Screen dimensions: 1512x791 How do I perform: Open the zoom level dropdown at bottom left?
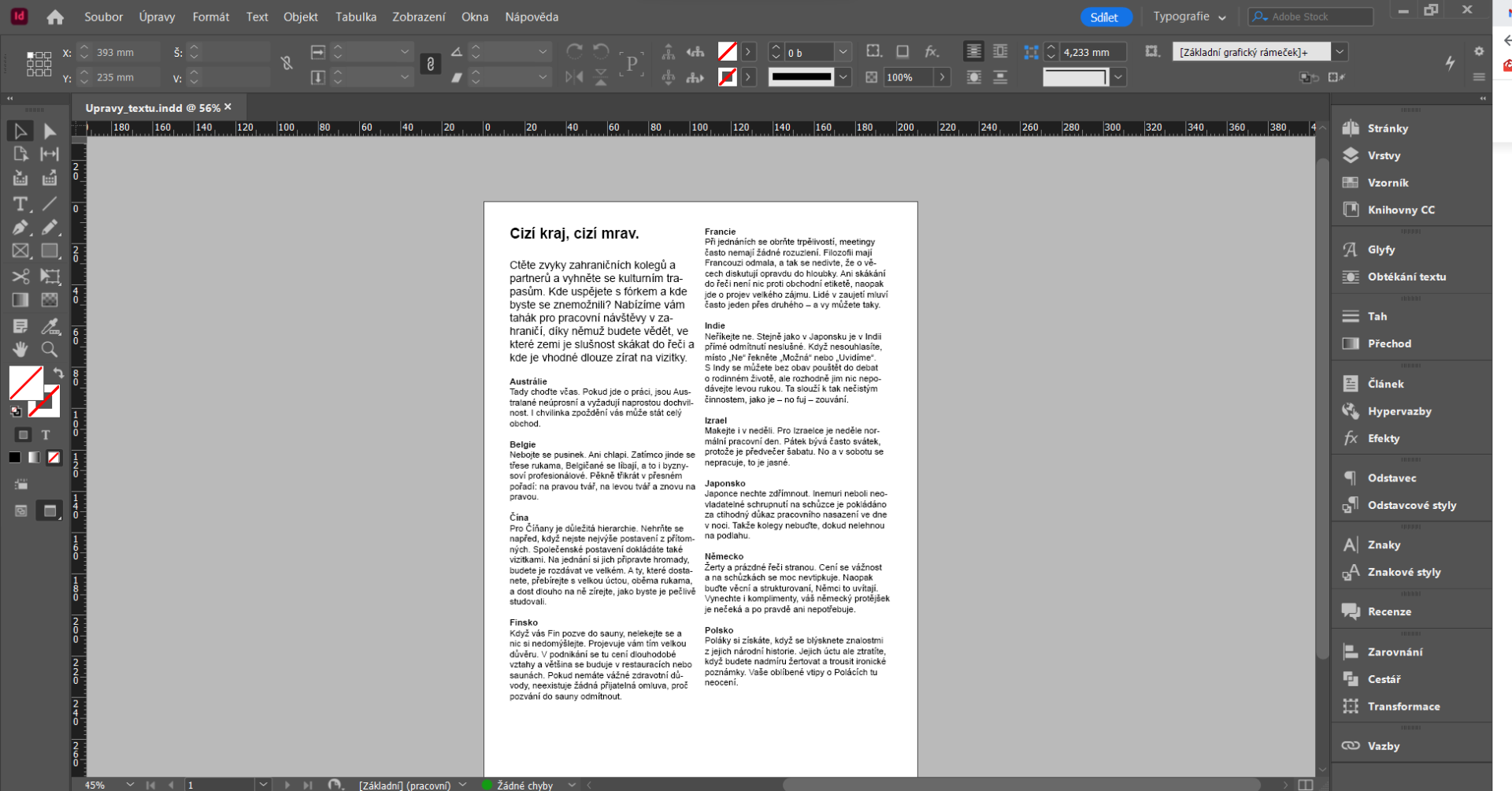click(131, 785)
